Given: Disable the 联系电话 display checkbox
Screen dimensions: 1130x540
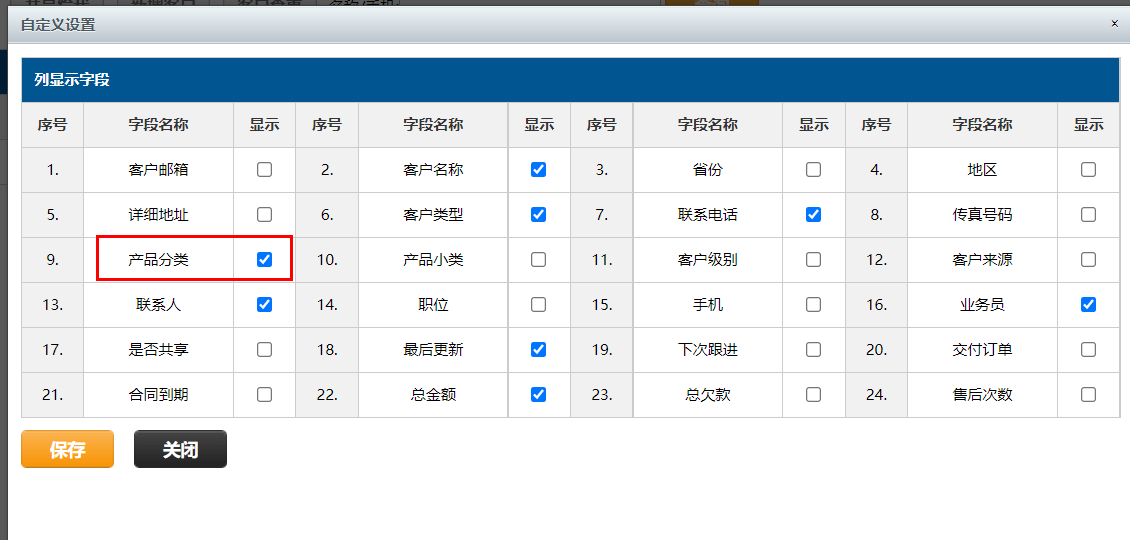Looking at the screenshot, I should pyautogui.click(x=814, y=215).
